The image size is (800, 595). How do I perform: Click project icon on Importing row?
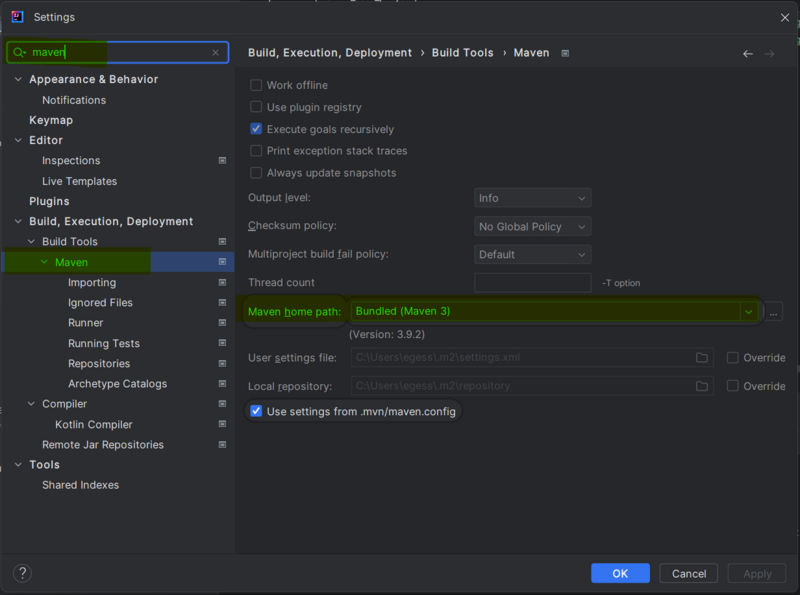pyautogui.click(x=222, y=282)
